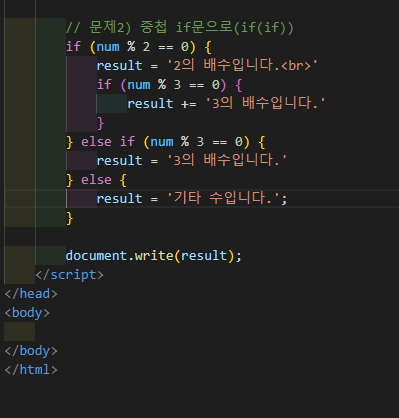Click the string '2의 배수입니다.<br>'
This screenshot has width=399, height=418.
coord(242,65)
